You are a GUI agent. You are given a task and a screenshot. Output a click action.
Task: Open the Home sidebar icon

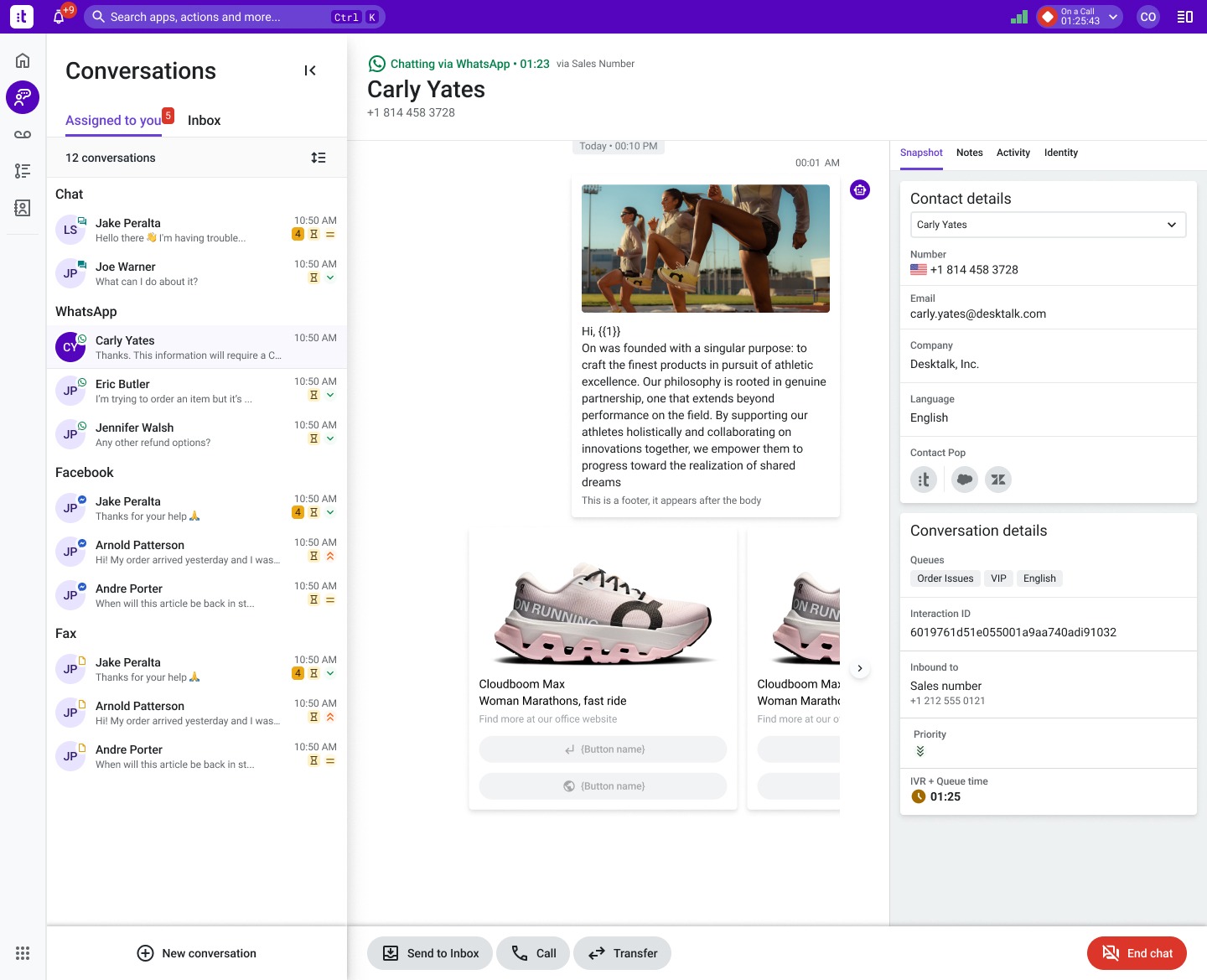coord(23,60)
